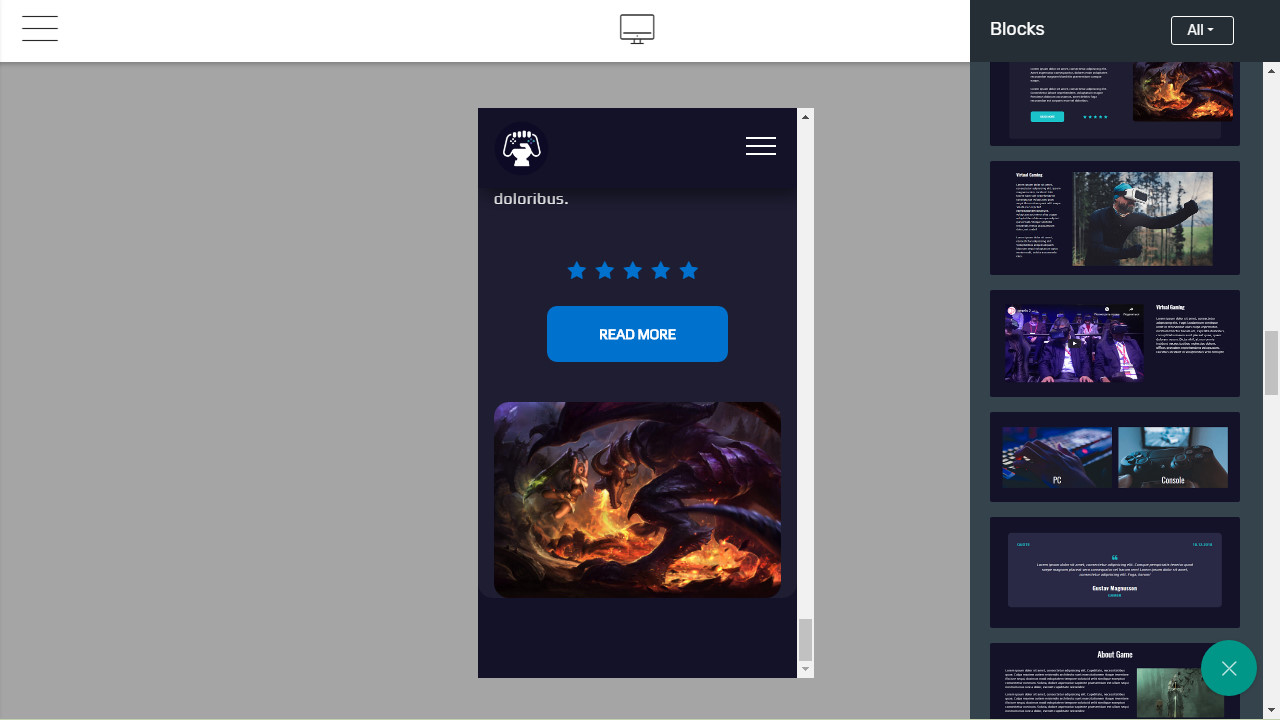
Task: Select the dragon image block with stars
Action: (x=1115, y=104)
